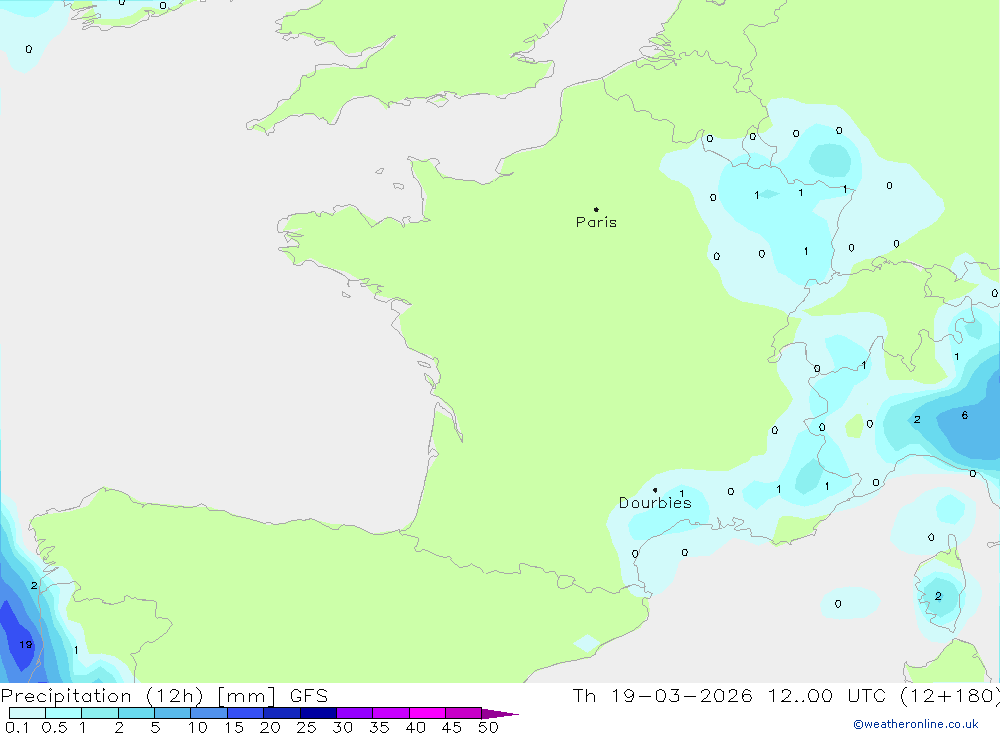
Task: Click the '6' precipitation value over Italy
Action: [965, 415]
